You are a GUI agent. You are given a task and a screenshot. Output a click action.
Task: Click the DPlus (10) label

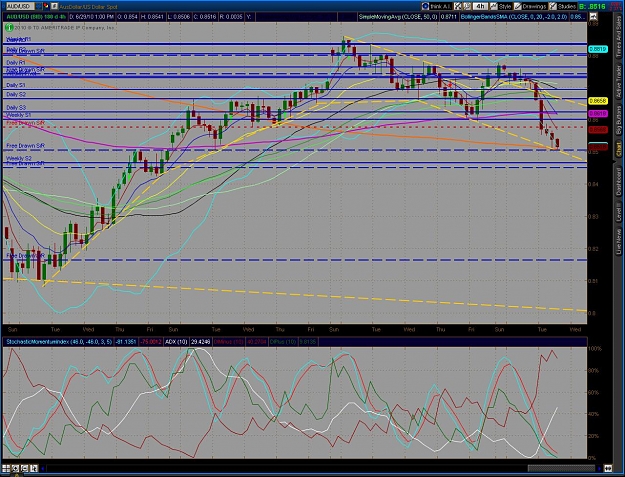point(284,342)
